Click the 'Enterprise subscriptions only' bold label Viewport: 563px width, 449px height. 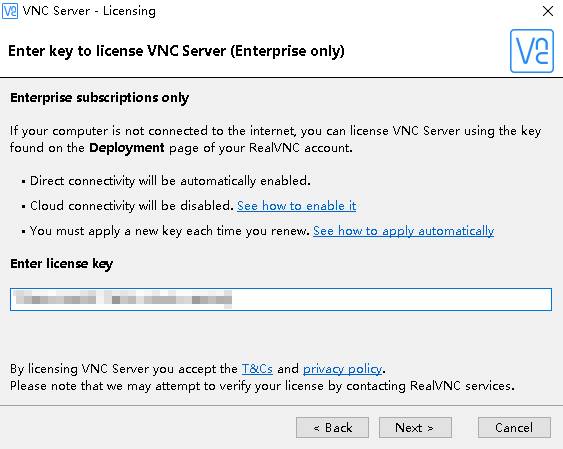click(99, 98)
